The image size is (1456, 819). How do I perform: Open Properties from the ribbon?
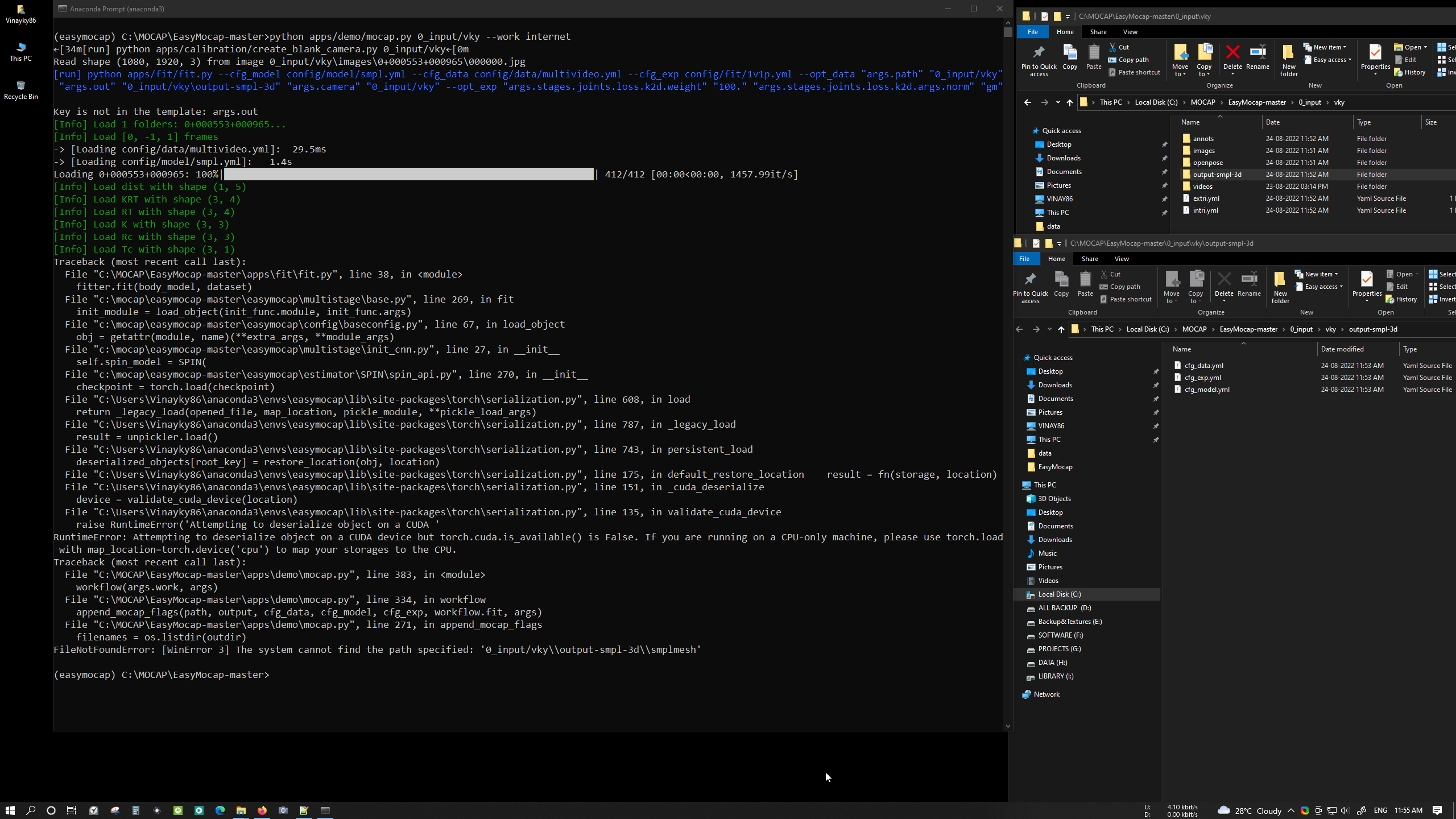pos(1375,57)
